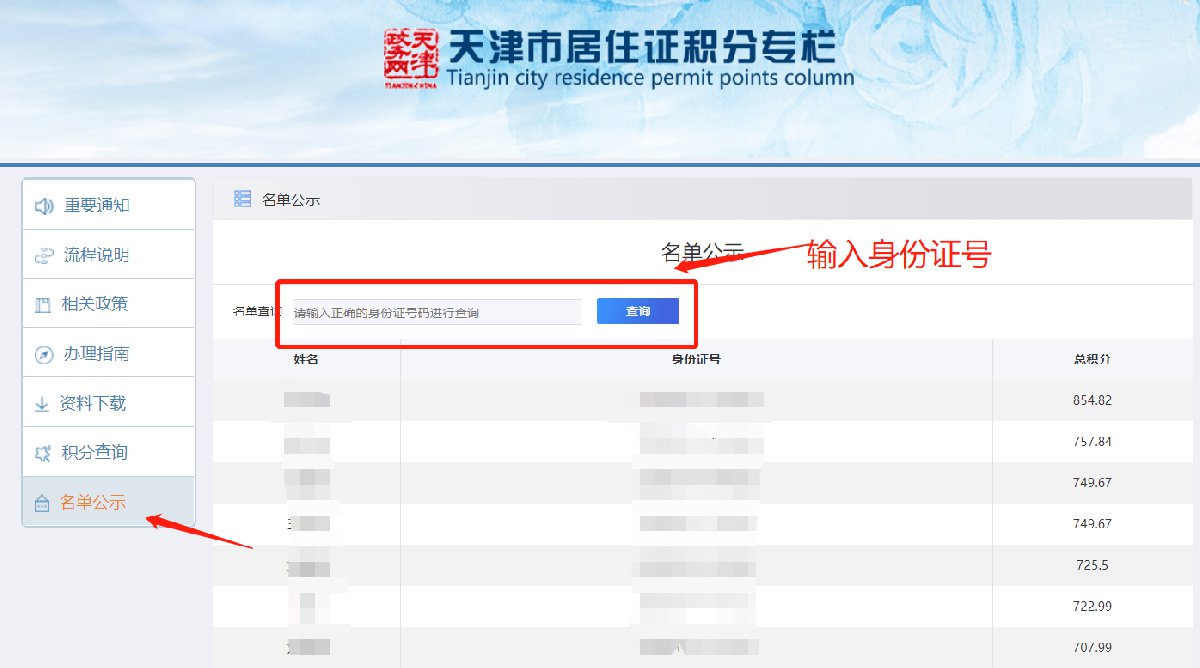Focus the ID number search field
Viewport: 1200px width, 668px height.
point(436,312)
